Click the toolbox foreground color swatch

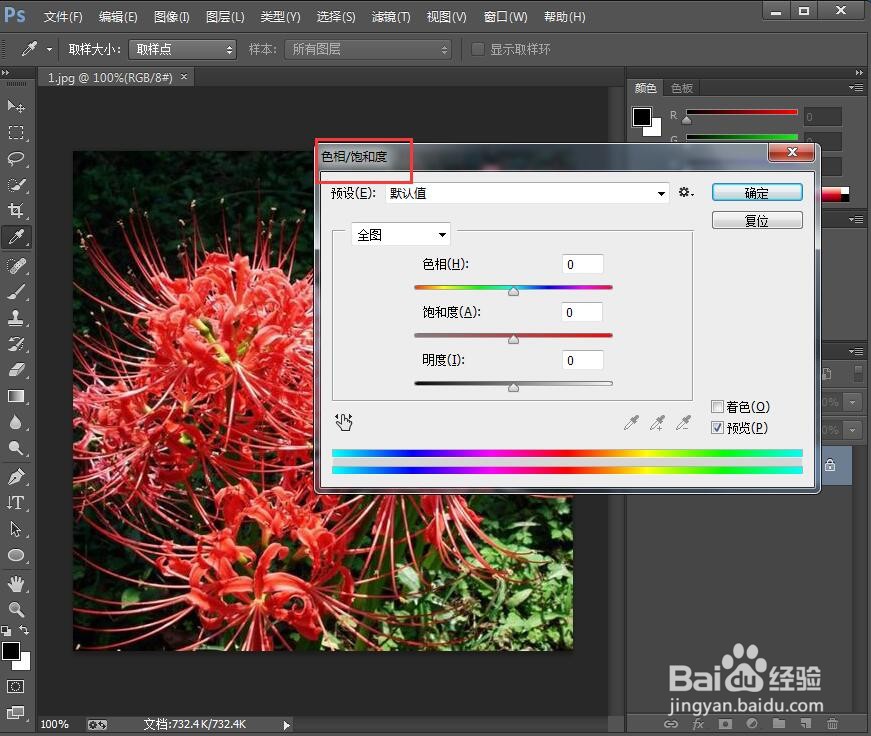click(11, 652)
